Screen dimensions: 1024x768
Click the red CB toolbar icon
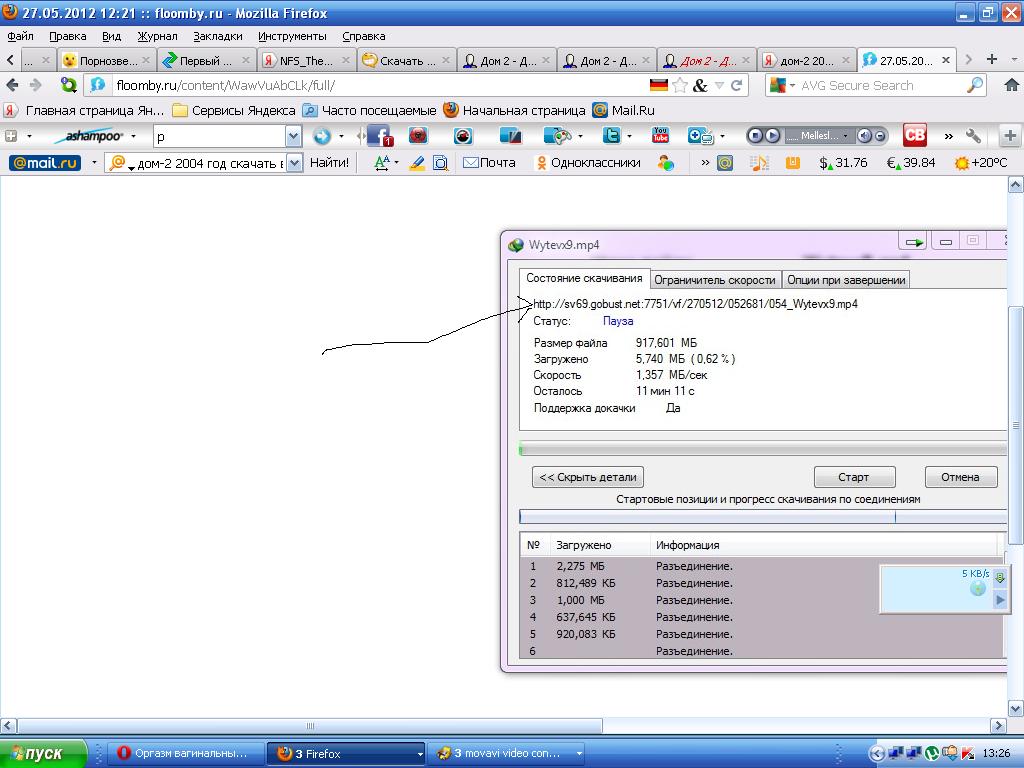[915, 135]
